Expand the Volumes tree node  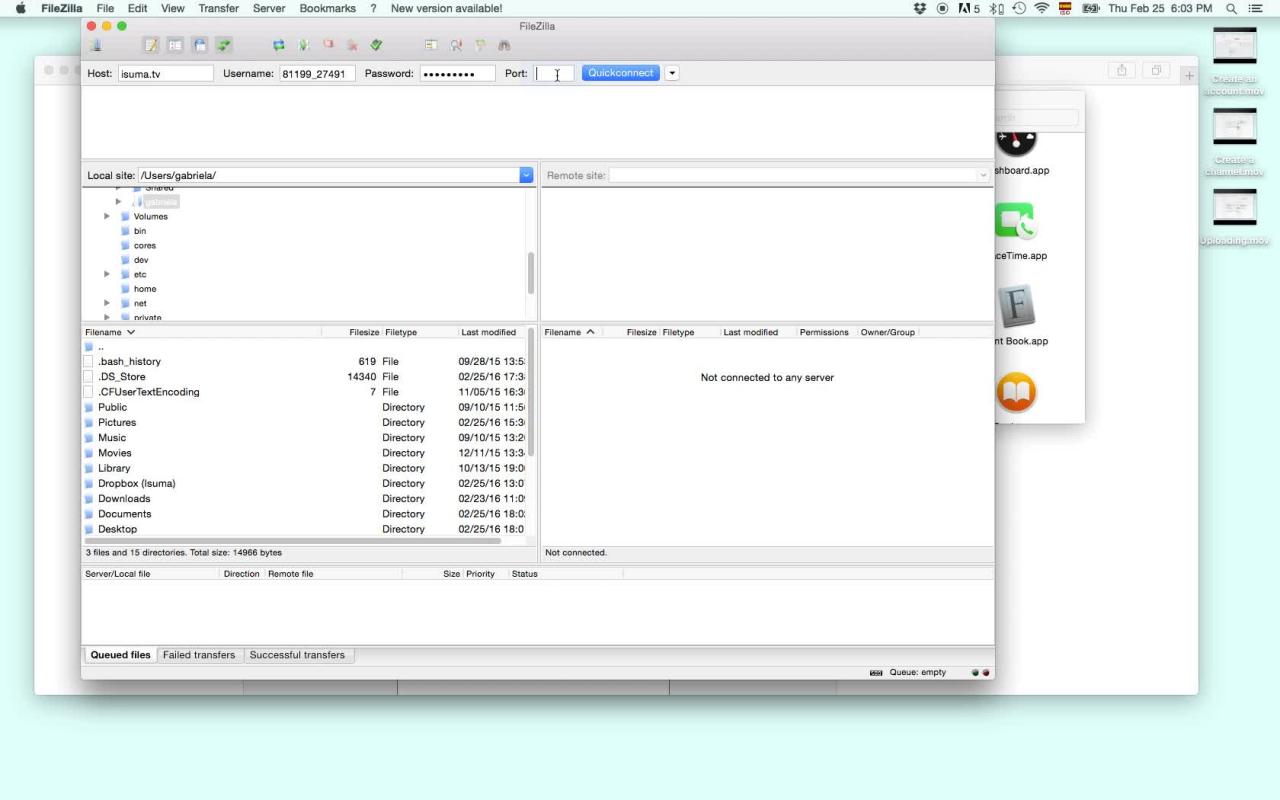(x=107, y=217)
